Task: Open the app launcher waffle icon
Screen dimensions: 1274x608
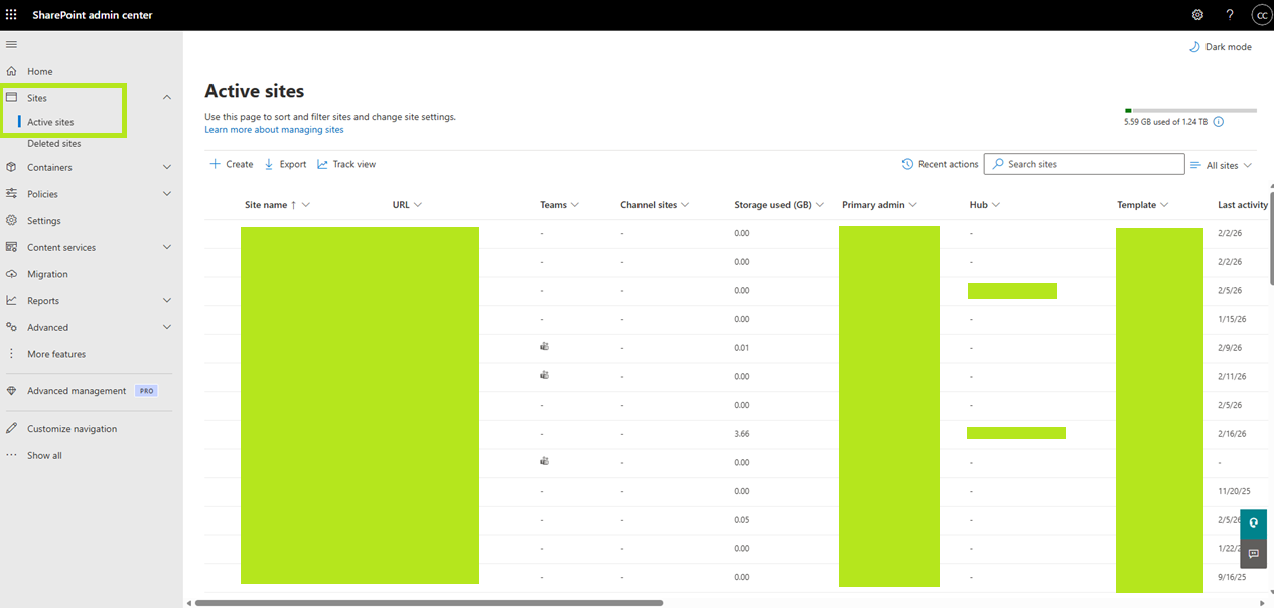Action: point(12,15)
